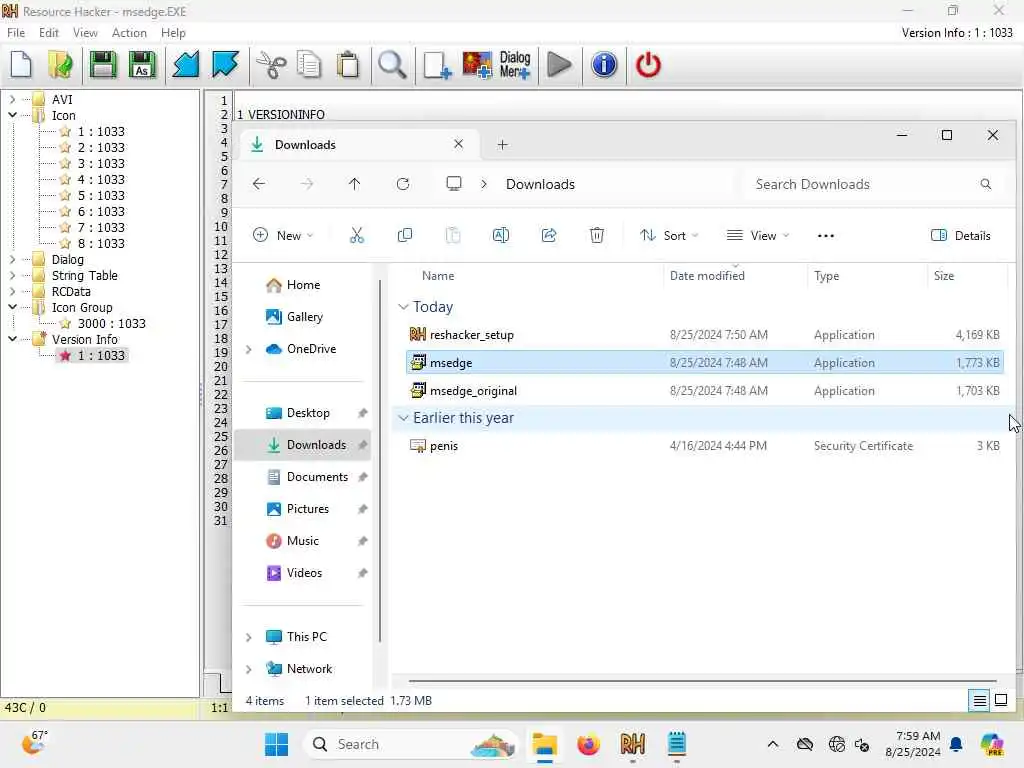Click Delete trash icon in Explorer
The image size is (1024, 768).
[597, 235]
